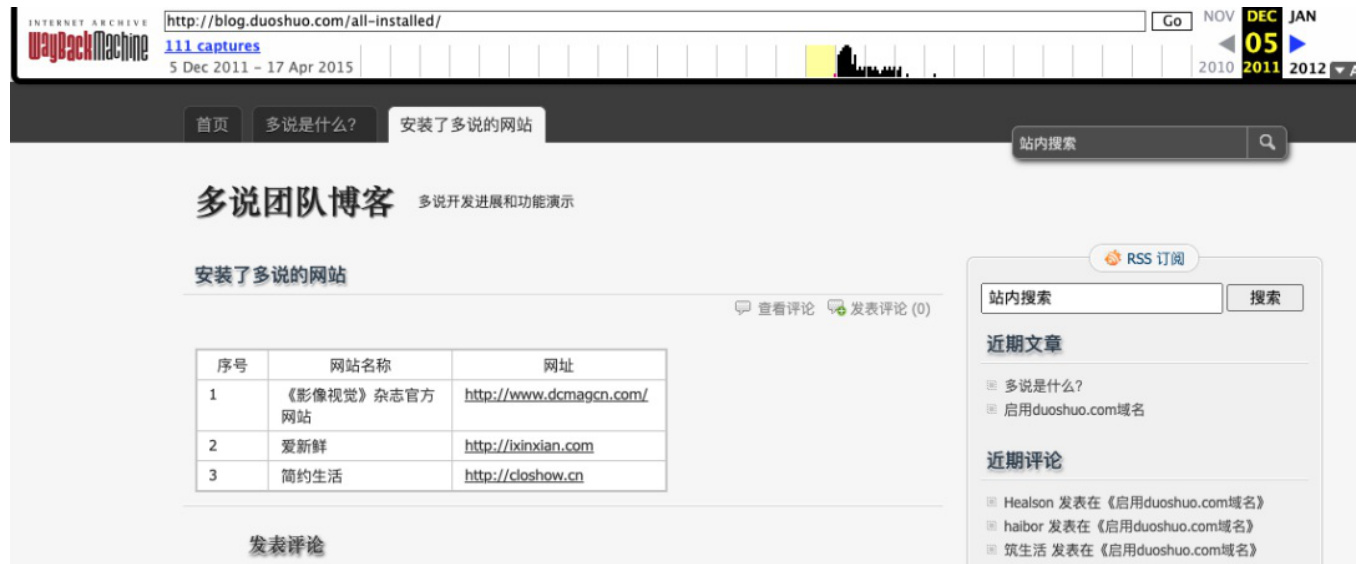Select NOV in the Wayback month navigator
The width and height of the screenshot is (1359, 564).
[1219, 16]
